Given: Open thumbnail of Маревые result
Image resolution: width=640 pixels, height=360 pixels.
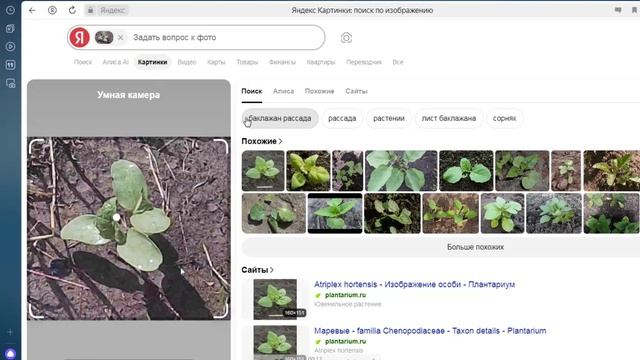Looking at the screenshot, I should tap(275, 342).
